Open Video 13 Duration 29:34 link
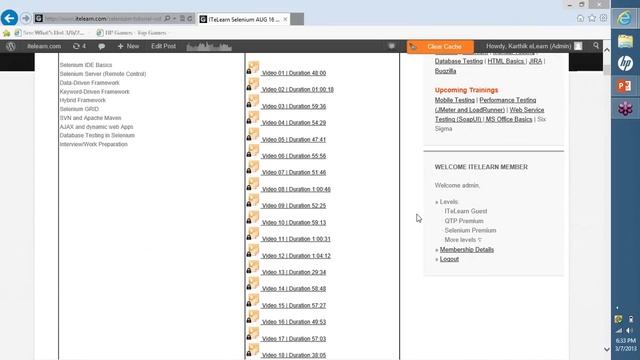This screenshot has width=640, height=360. click(x=293, y=272)
